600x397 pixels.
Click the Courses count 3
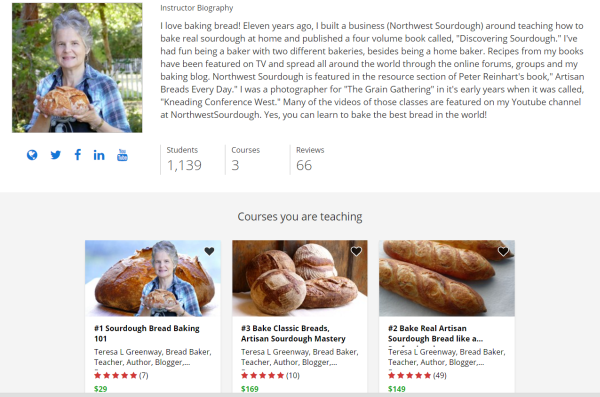point(235,165)
